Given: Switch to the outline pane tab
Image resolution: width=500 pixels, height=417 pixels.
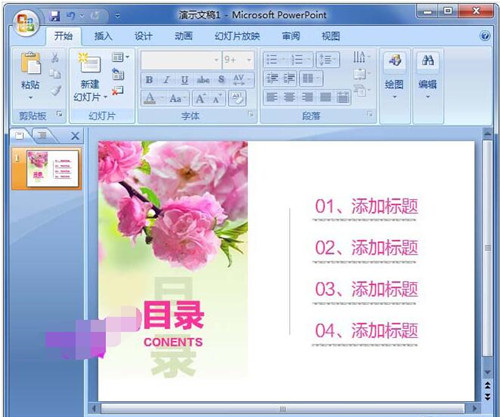Looking at the screenshot, I should [42, 135].
